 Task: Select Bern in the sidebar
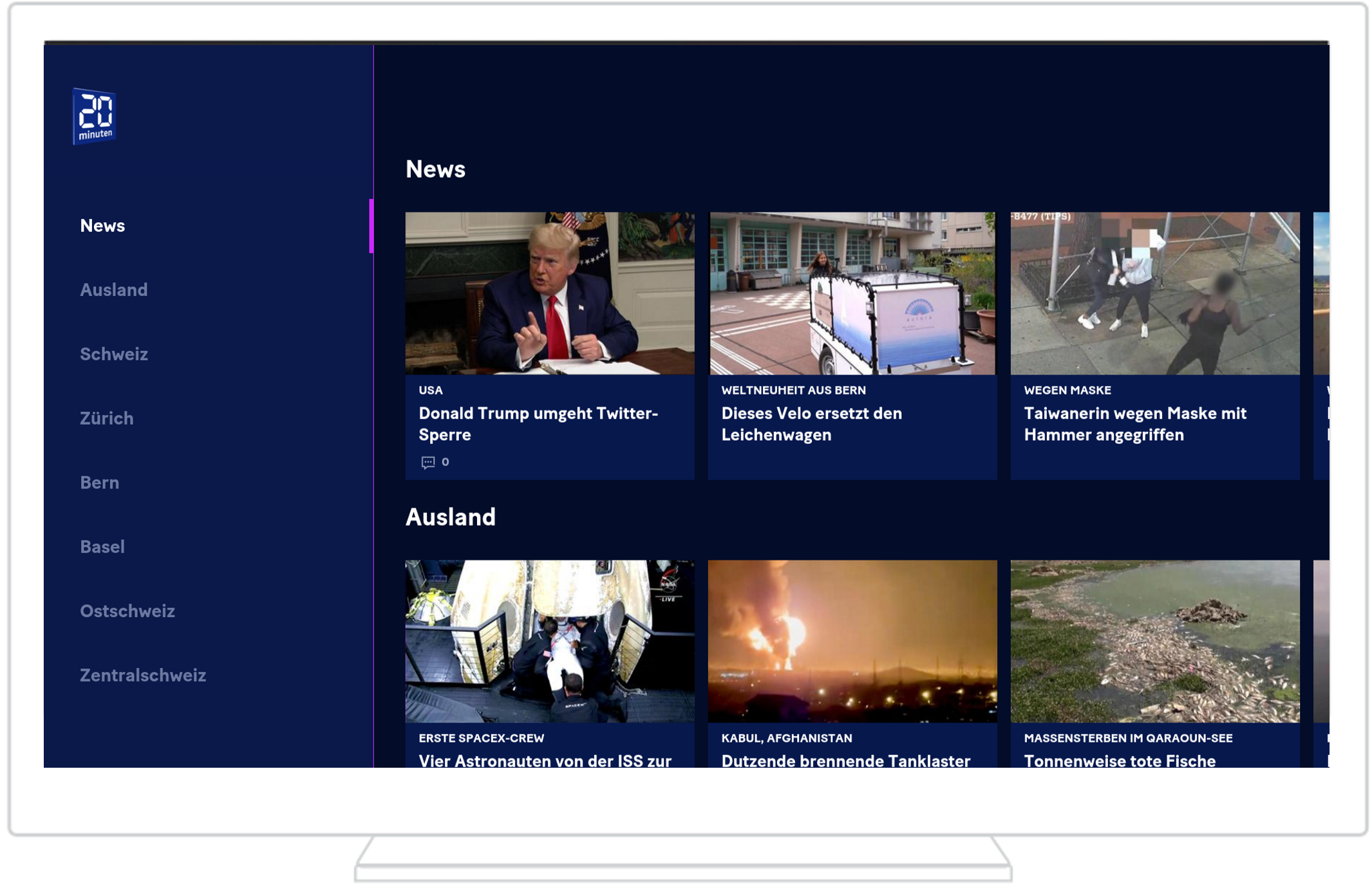coord(99,483)
